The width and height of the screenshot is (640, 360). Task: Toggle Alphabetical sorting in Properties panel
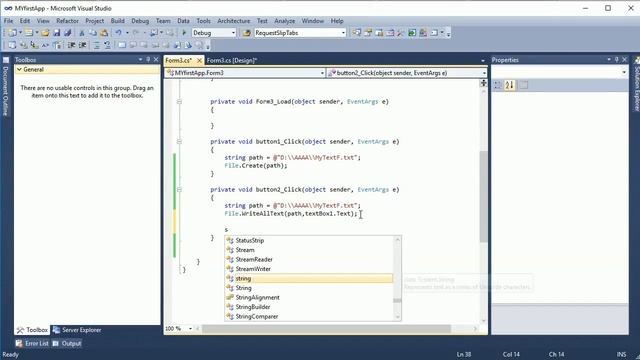coord(509,85)
